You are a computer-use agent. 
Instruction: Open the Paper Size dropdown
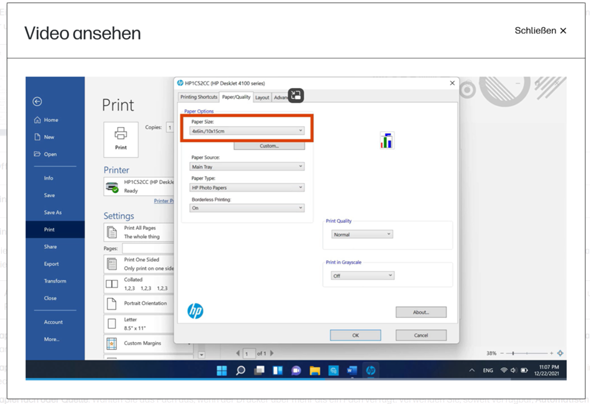[247, 131]
